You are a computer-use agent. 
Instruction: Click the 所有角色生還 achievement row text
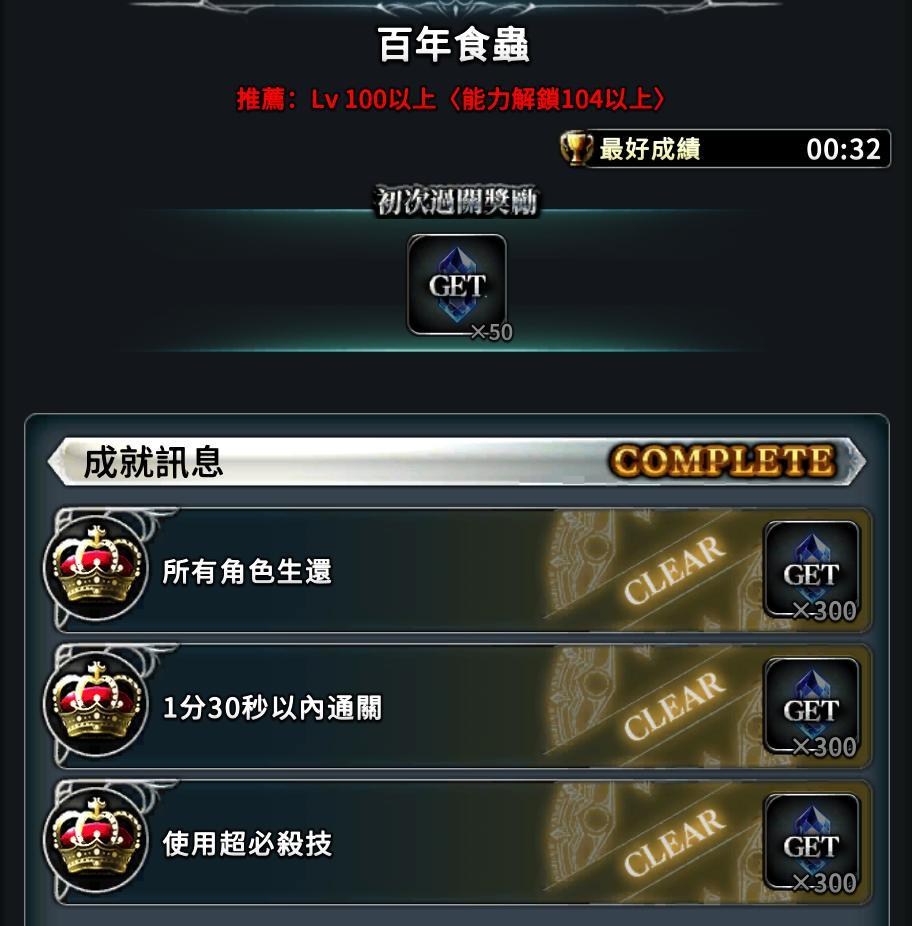[247, 571]
